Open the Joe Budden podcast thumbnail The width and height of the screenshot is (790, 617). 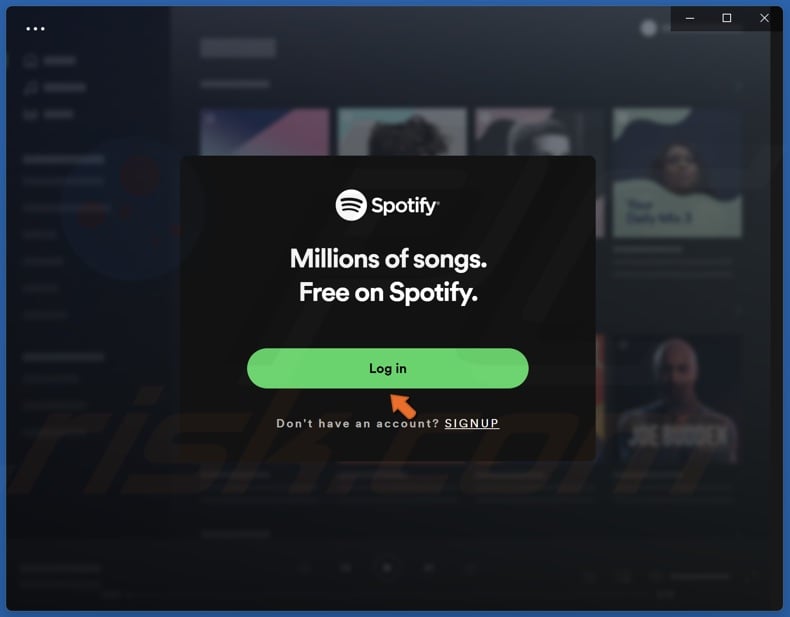point(675,400)
